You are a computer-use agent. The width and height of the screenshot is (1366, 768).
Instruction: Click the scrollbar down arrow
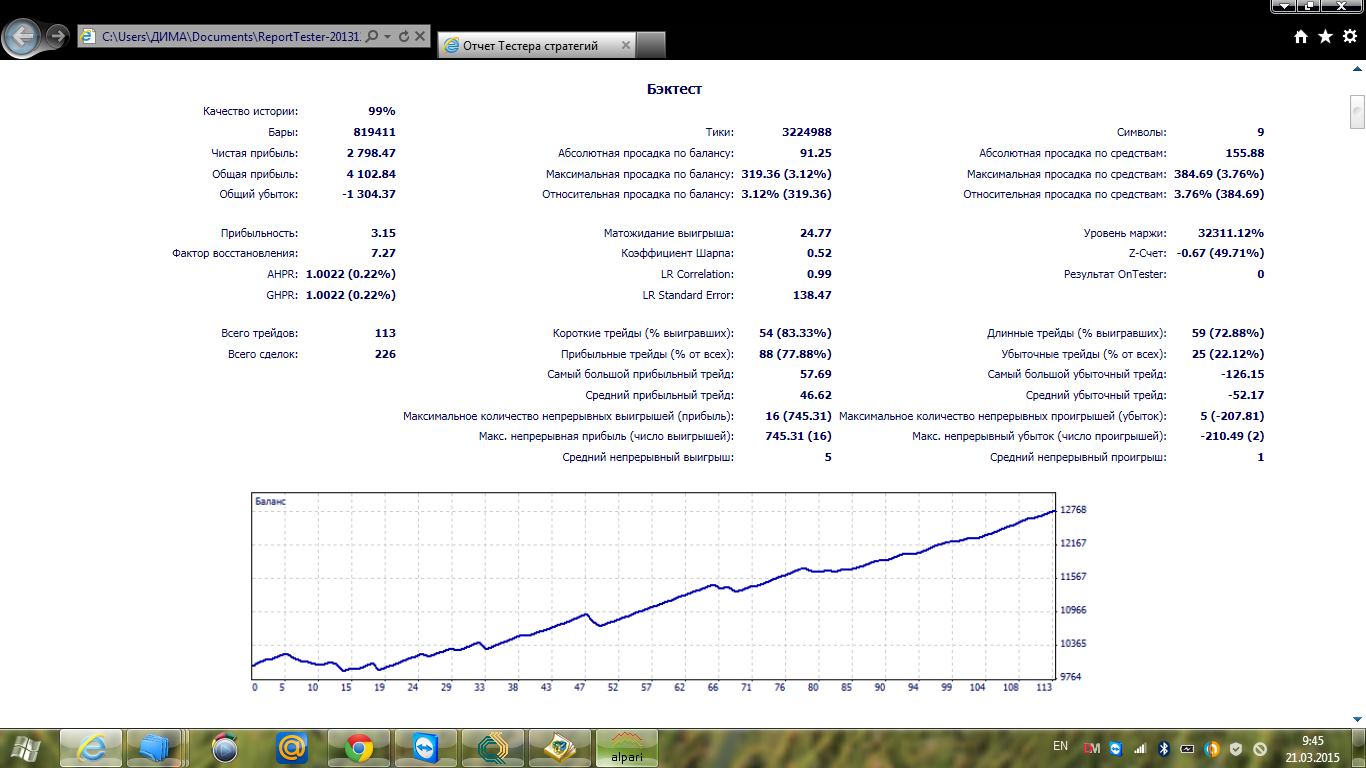pos(1357,719)
